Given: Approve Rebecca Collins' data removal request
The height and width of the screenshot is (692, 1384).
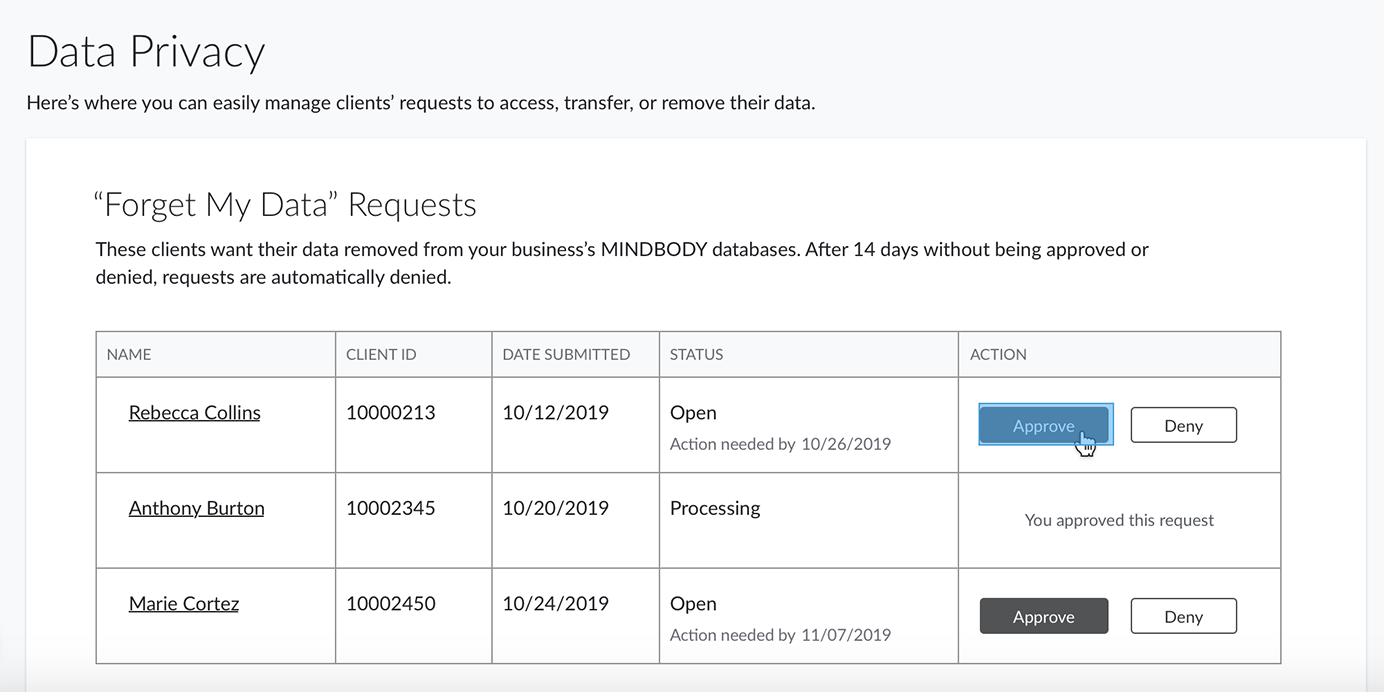Looking at the screenshot, I should [1043, 425].
